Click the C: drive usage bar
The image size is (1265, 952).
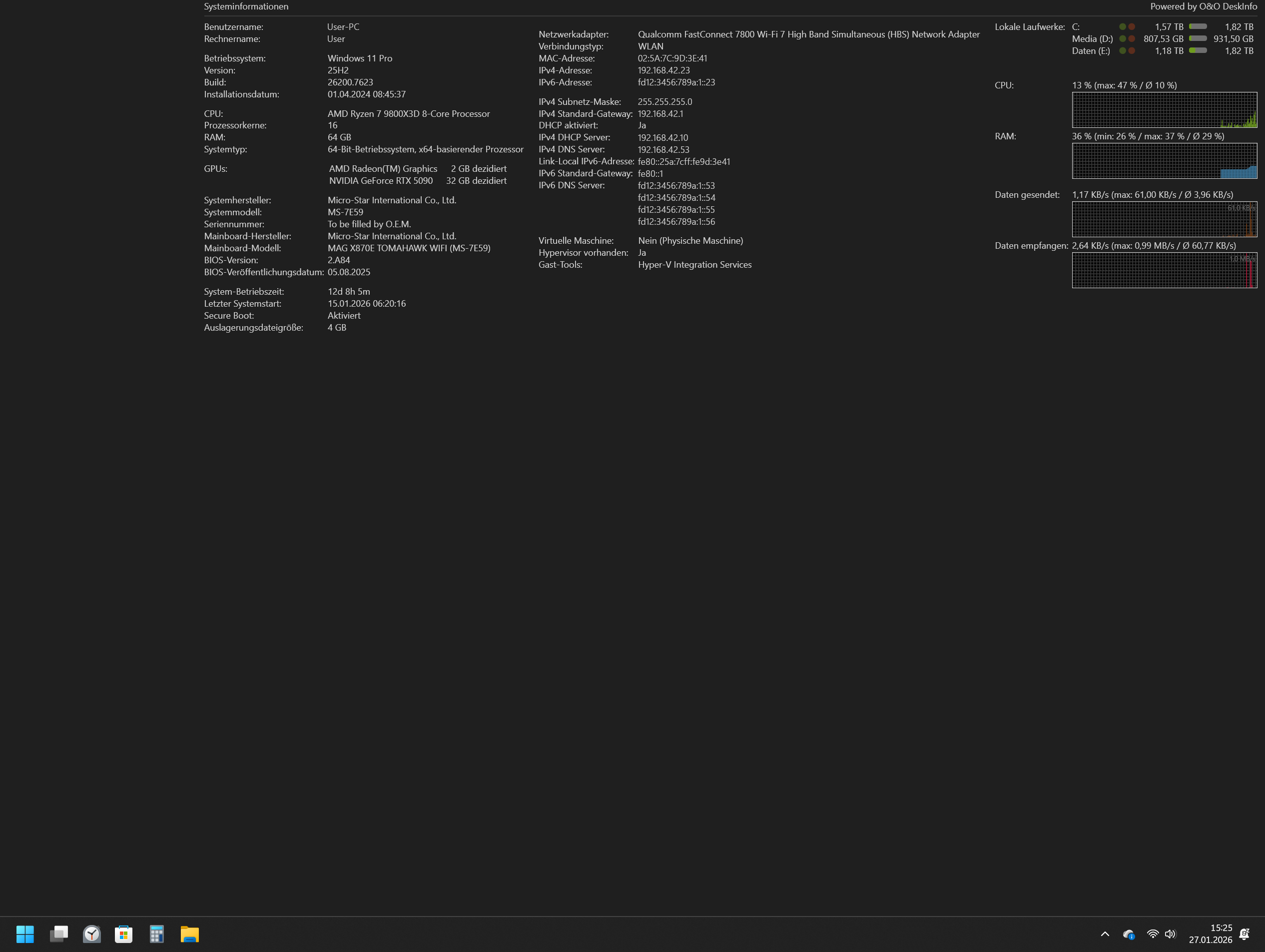[x=1198, y=27]
